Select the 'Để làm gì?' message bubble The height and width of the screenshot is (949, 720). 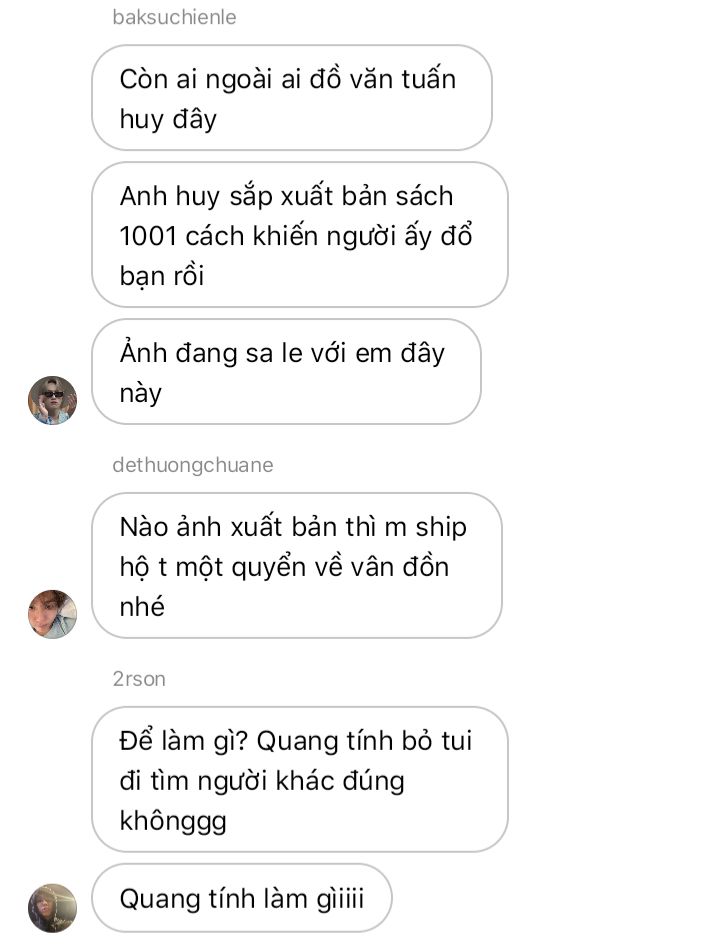pos(299,780)
